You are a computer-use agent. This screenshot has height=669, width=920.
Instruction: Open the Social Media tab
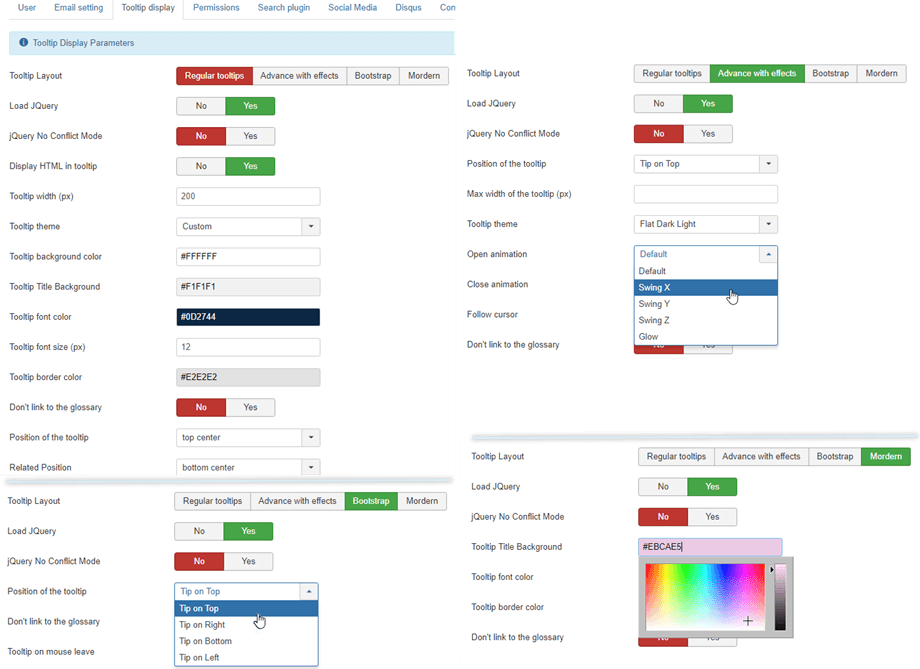coord(352,8)
